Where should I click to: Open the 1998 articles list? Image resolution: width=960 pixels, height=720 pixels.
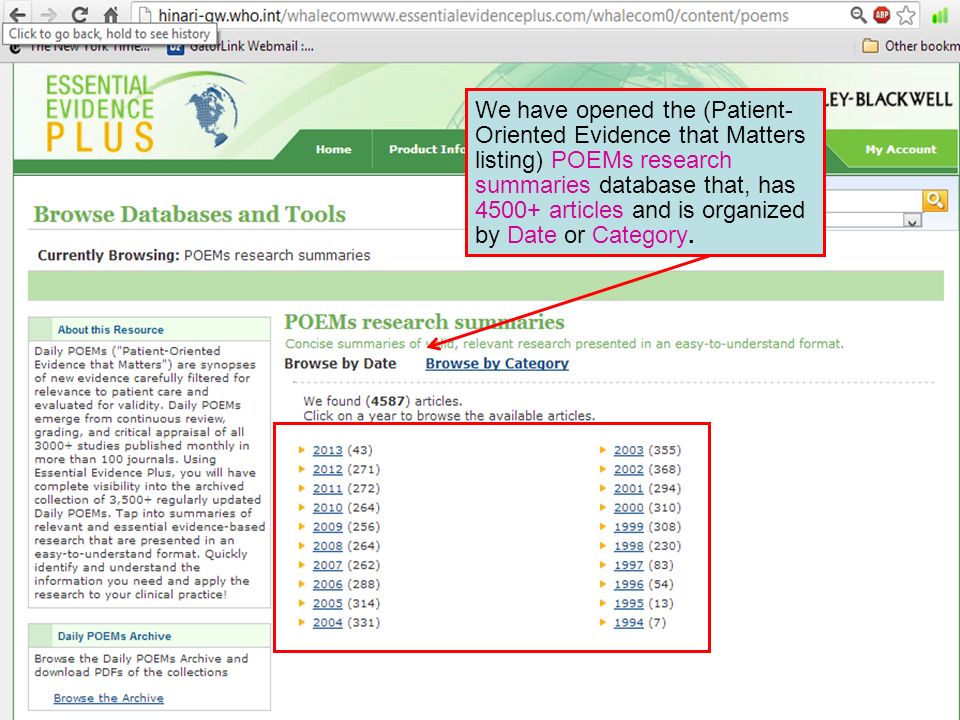[629, 546]
